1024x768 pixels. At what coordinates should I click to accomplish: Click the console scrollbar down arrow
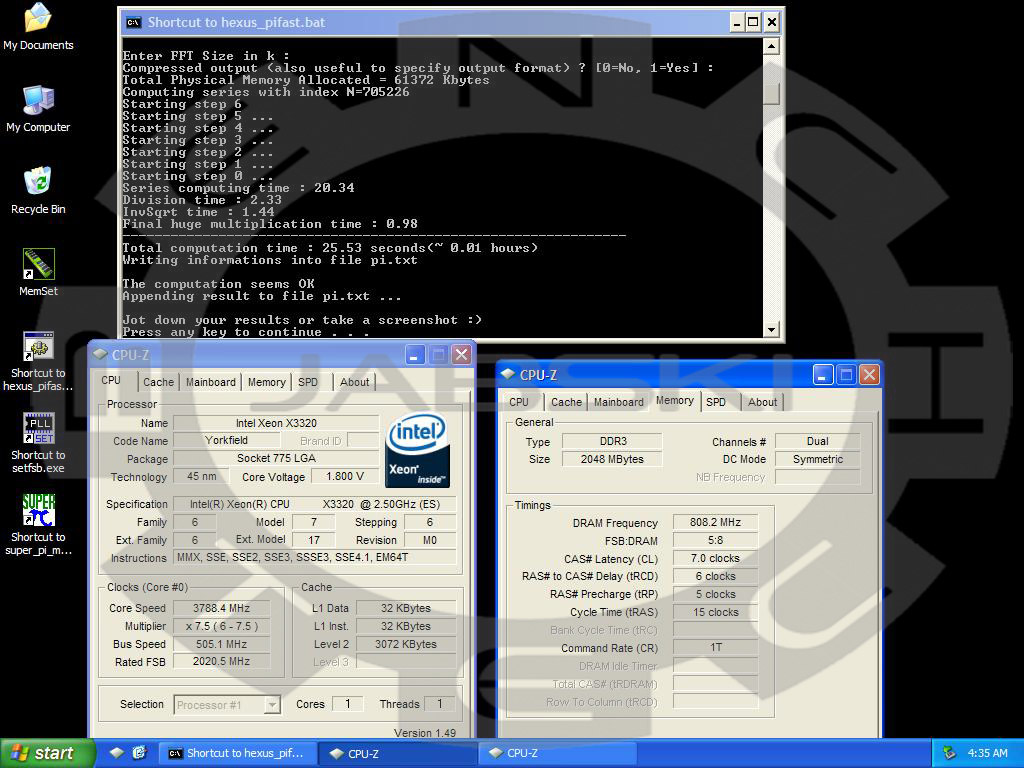coord(771,329)
